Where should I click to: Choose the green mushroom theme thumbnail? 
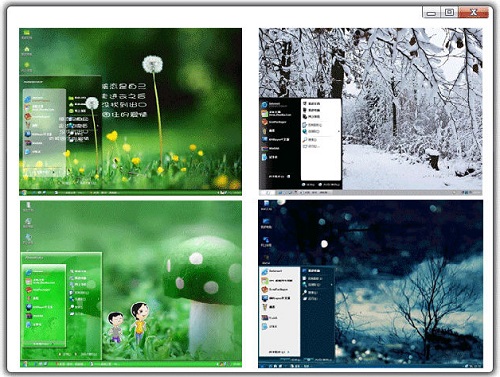point(130,284)
